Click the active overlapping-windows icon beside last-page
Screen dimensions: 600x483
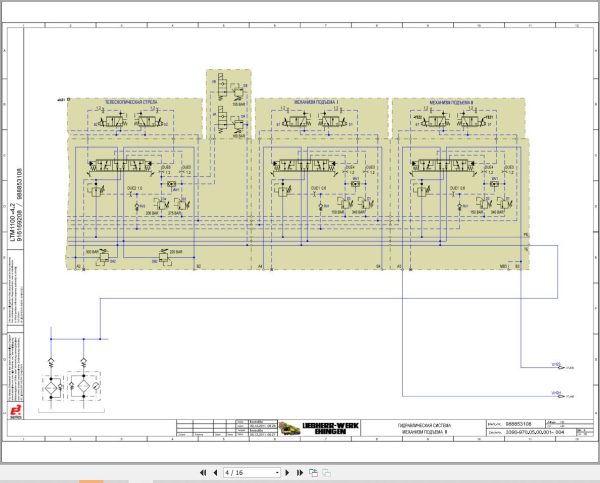pos(313,473)
